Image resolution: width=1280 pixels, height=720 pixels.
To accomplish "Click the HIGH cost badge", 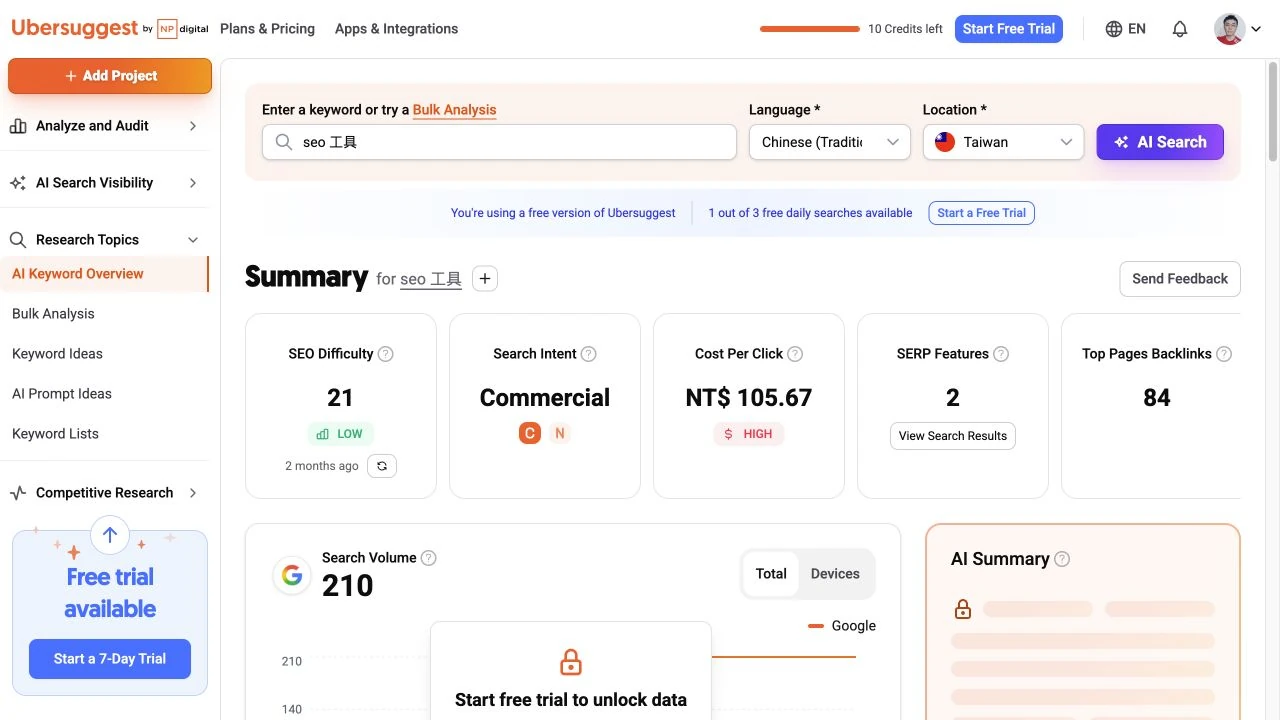I will (x=748, y=434).
